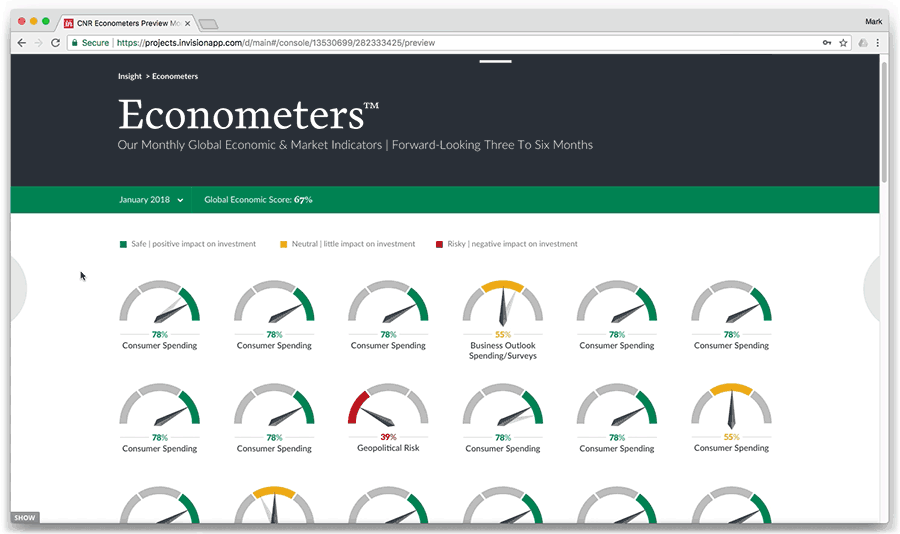Click the green Safe legend swatch
Screen dimensions: 900x534
[x=123, y=245]
